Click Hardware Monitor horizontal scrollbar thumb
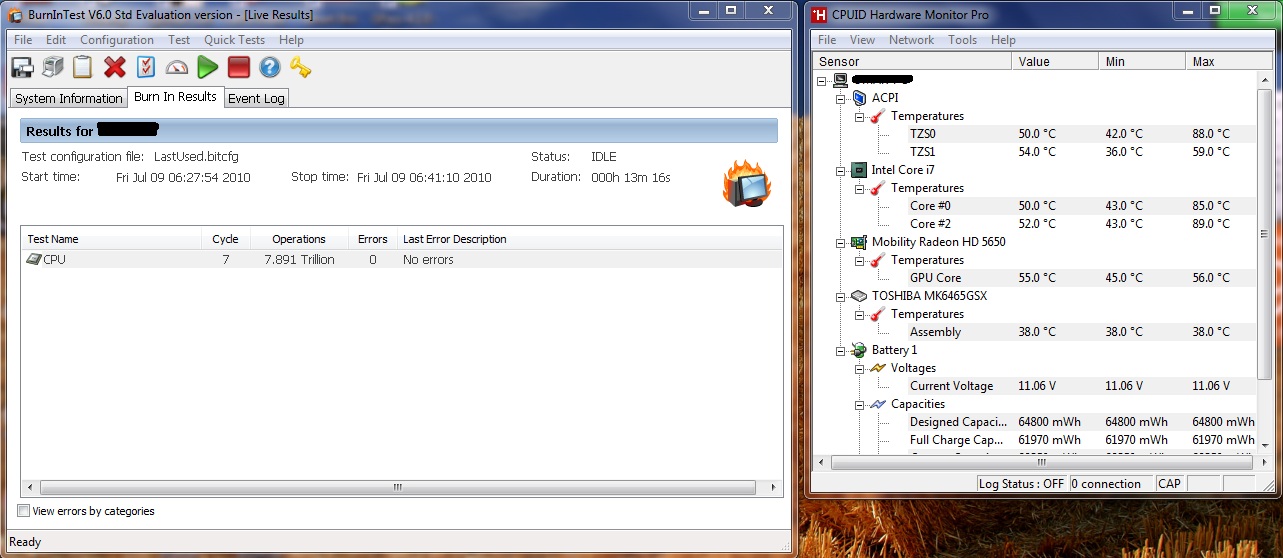Viewport: 1283px width, 558px height. [1040, 463]
